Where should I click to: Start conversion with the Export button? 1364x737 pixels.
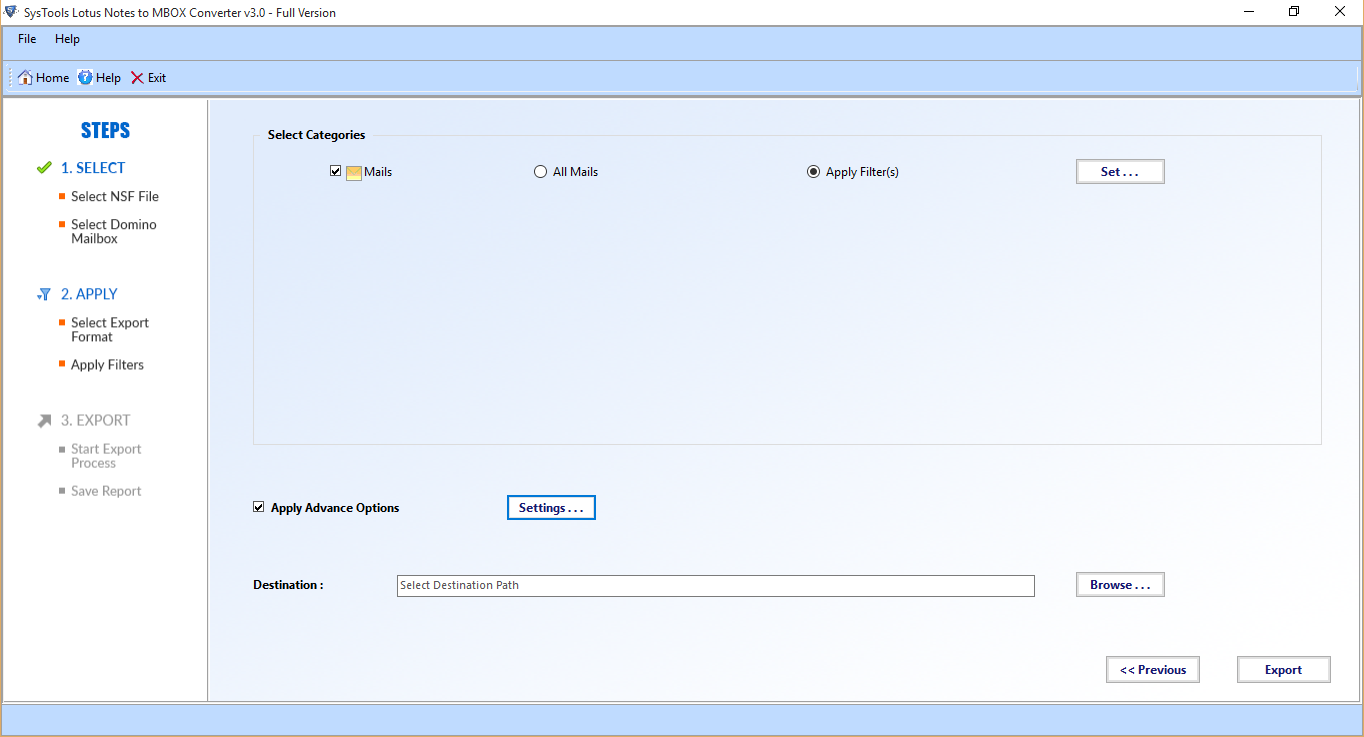click(x=1284, y=670)
